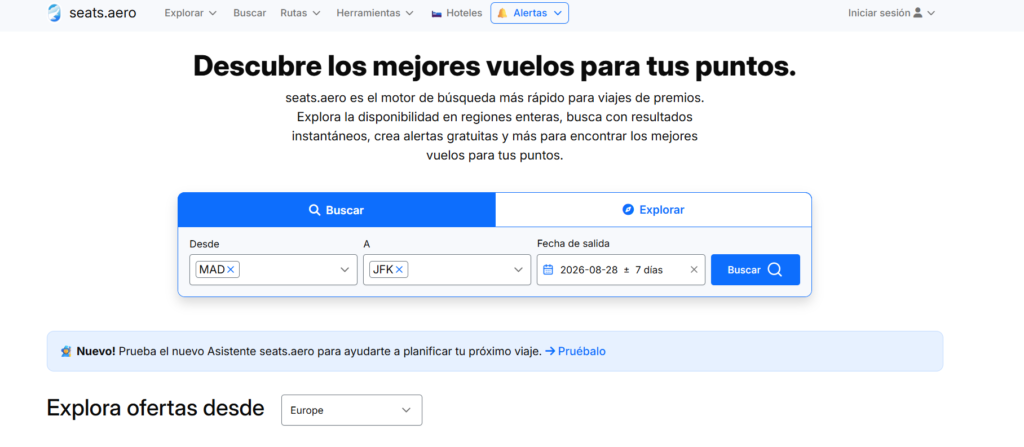Open the Alertas dropdown button
The width and height of the screenshot is (1024, 447).
(x=530, y=13)
